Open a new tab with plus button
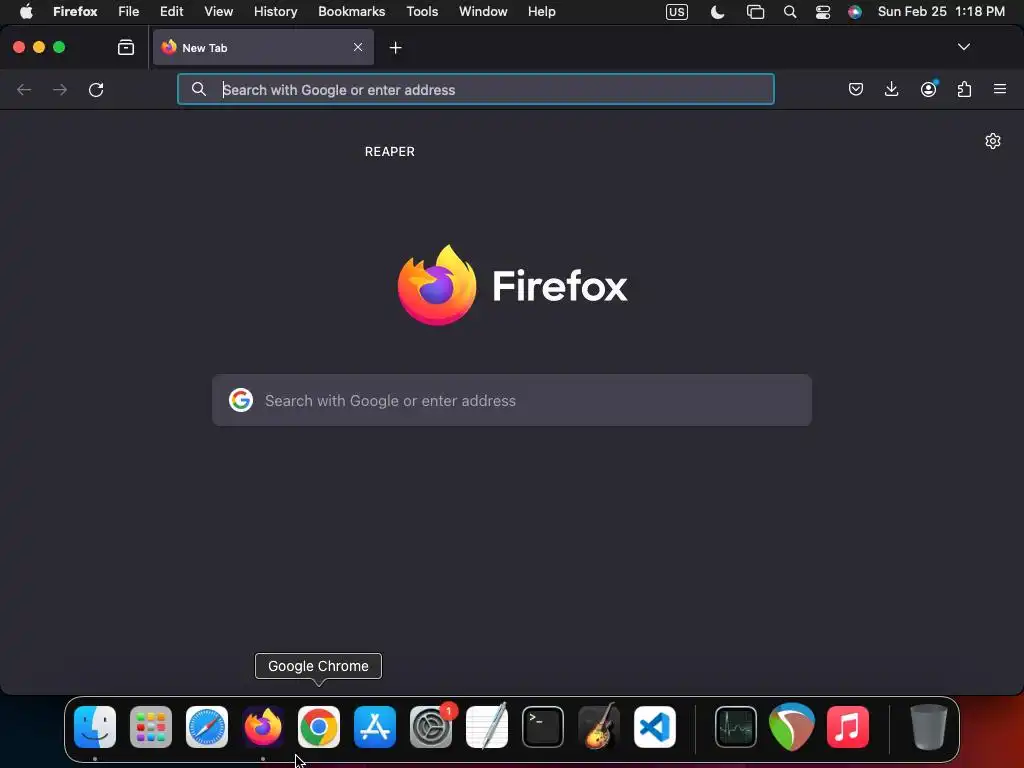This screenshot has width=1024, height=768. coord(395,48)
